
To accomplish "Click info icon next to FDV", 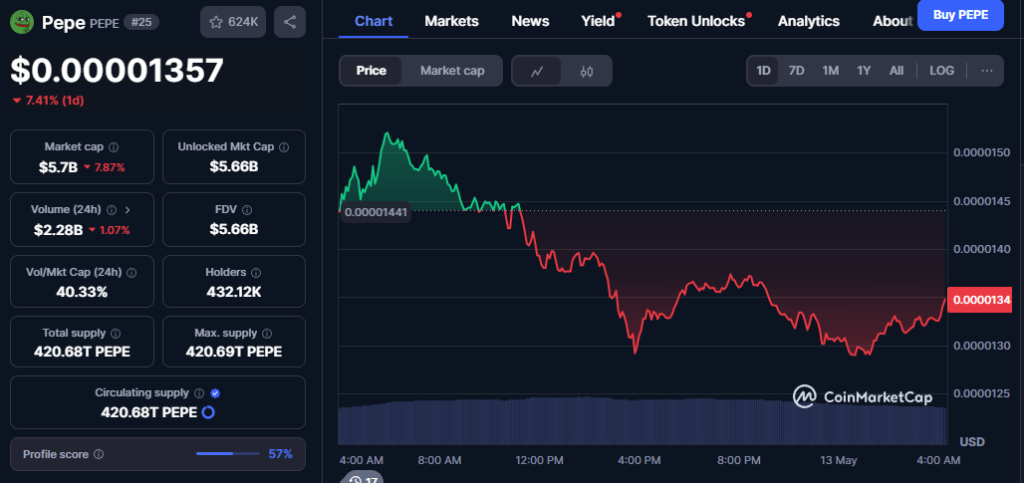I will pyautogui.click(x=247, y=210).
